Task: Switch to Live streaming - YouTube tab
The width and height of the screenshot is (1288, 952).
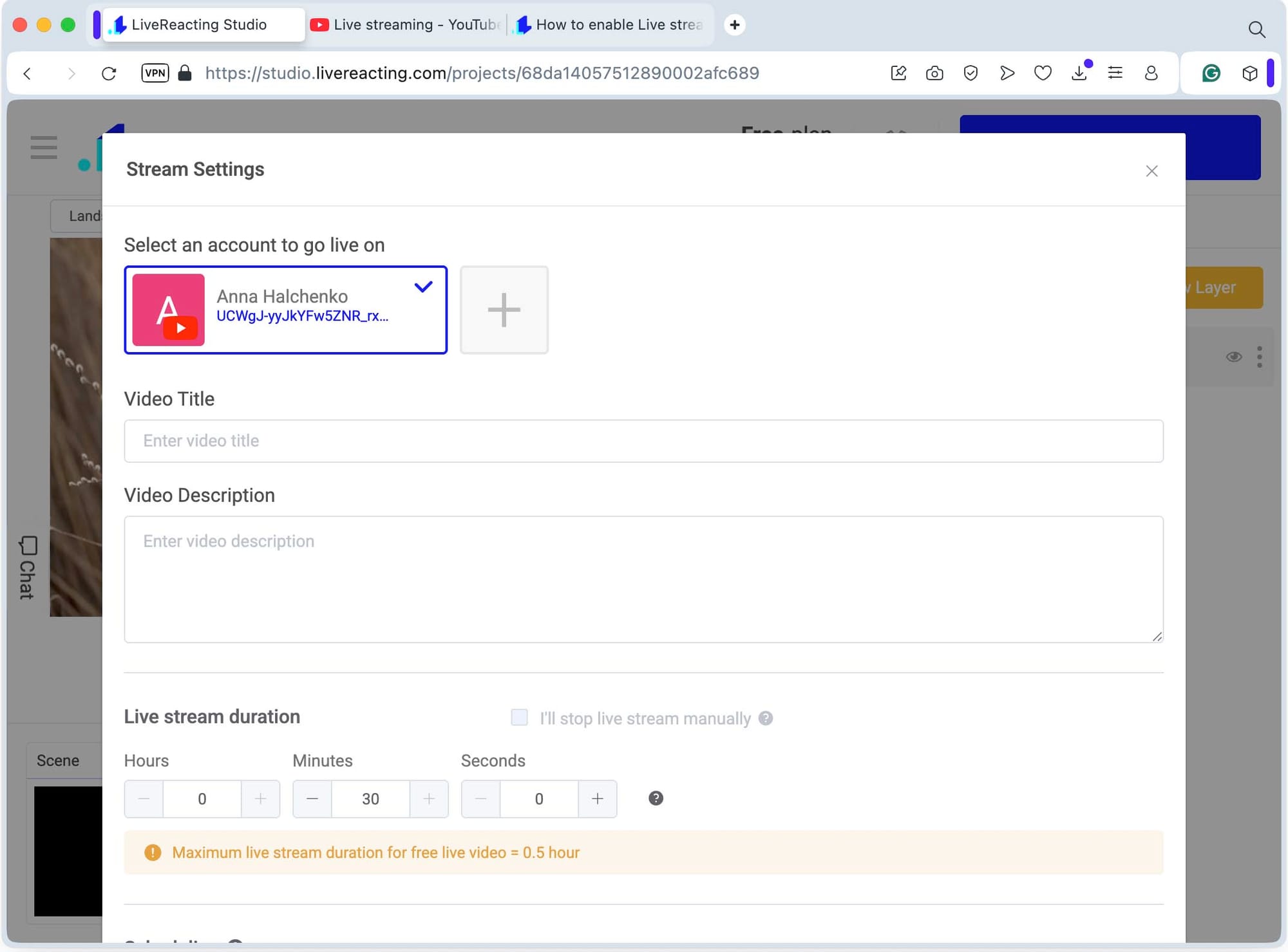Action: tap(406, 24)
